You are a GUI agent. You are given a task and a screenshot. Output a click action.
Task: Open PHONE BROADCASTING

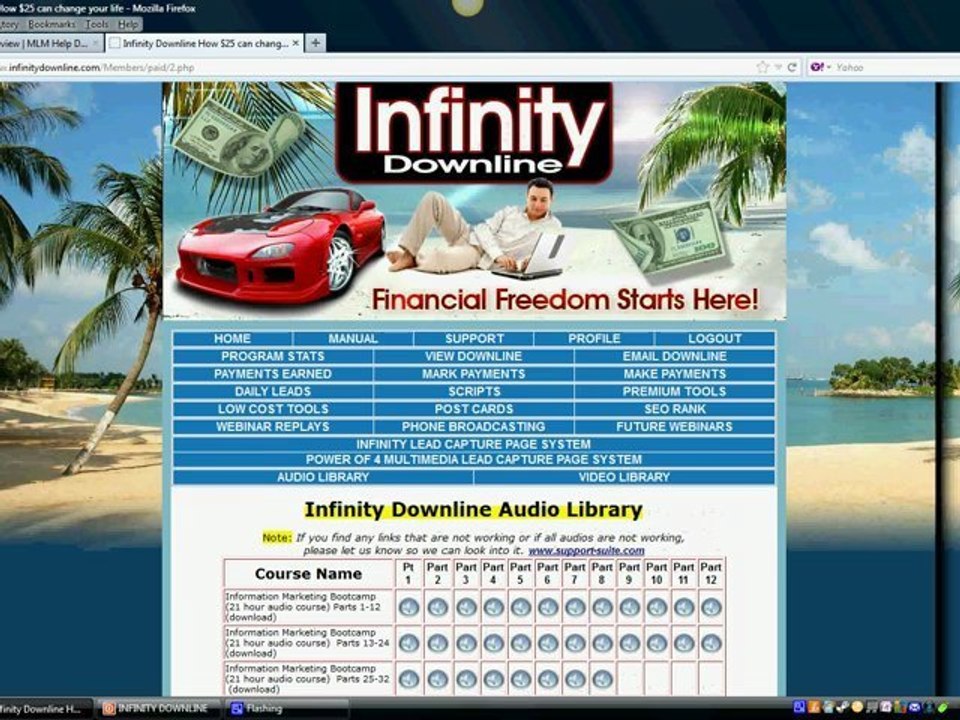[x=474, y=427]
